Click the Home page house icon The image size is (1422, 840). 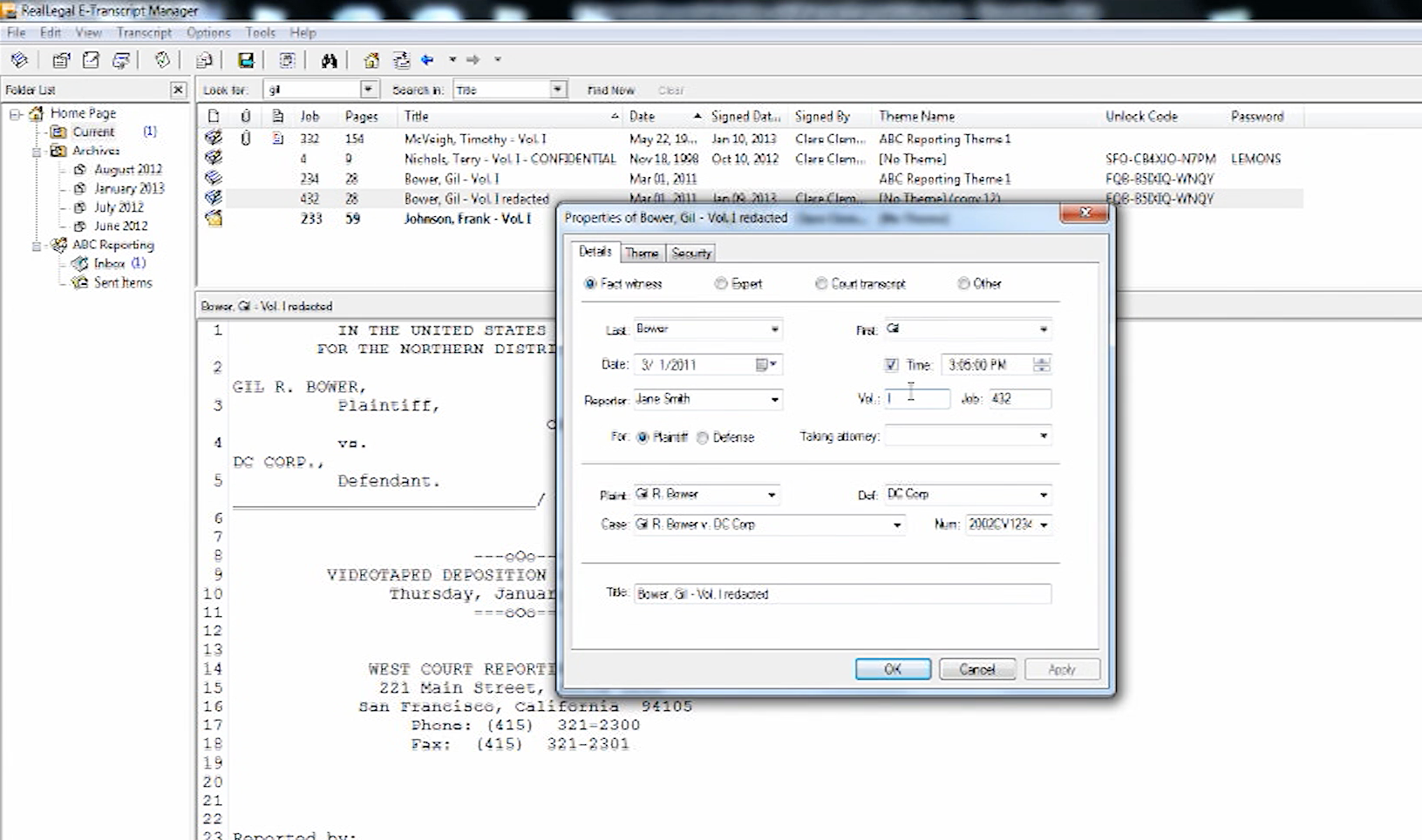(x=371, y=60)
